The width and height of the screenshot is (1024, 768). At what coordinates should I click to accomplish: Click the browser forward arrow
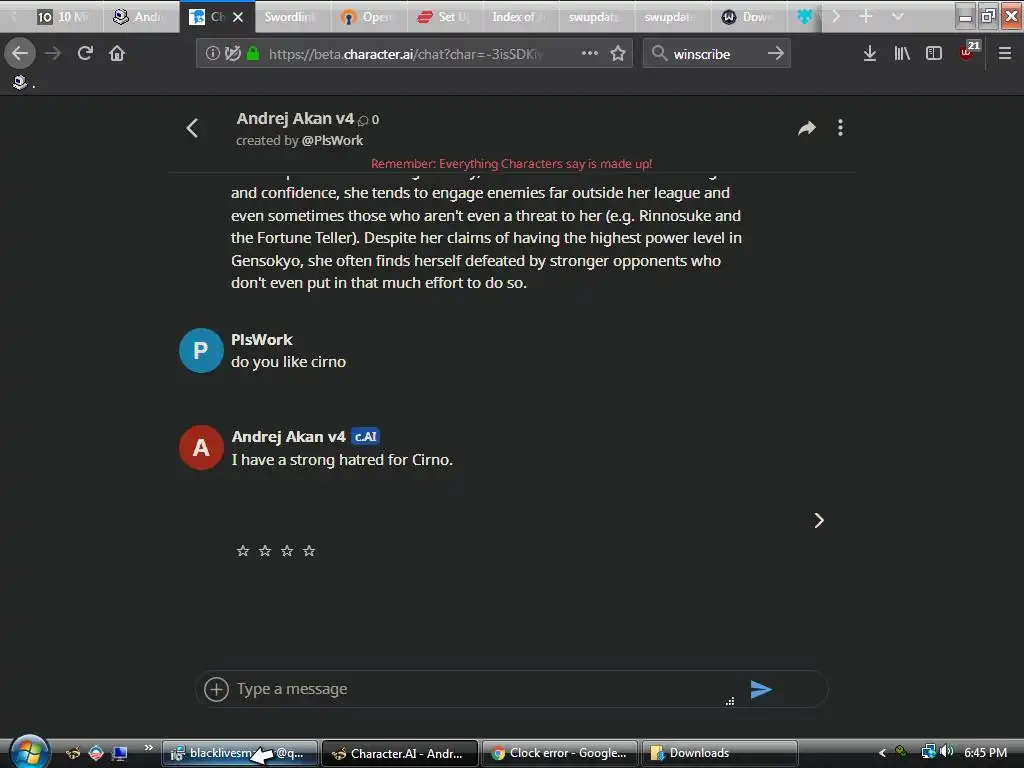coord(53,54)
